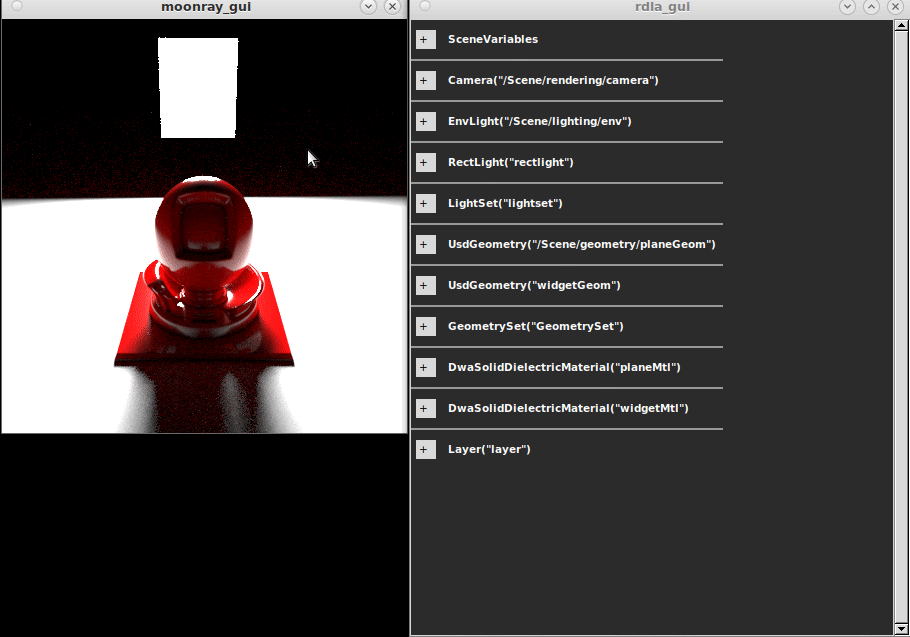Close the moonray_gui window
The image size is (910, 637).
[x=392, y=6]
